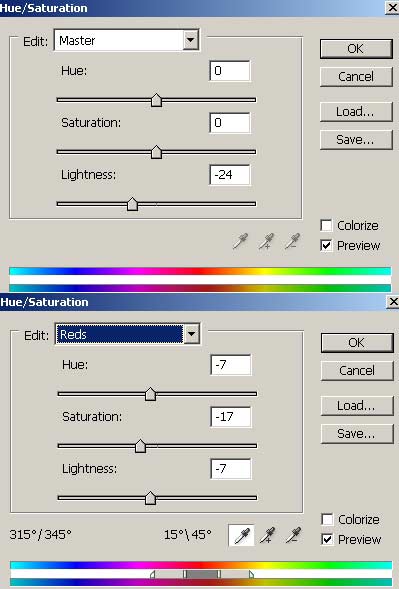The image size is (399, 589).
Task: Click grayed minus eyedropper in Master dialog
Action: [x=292, y=241]
